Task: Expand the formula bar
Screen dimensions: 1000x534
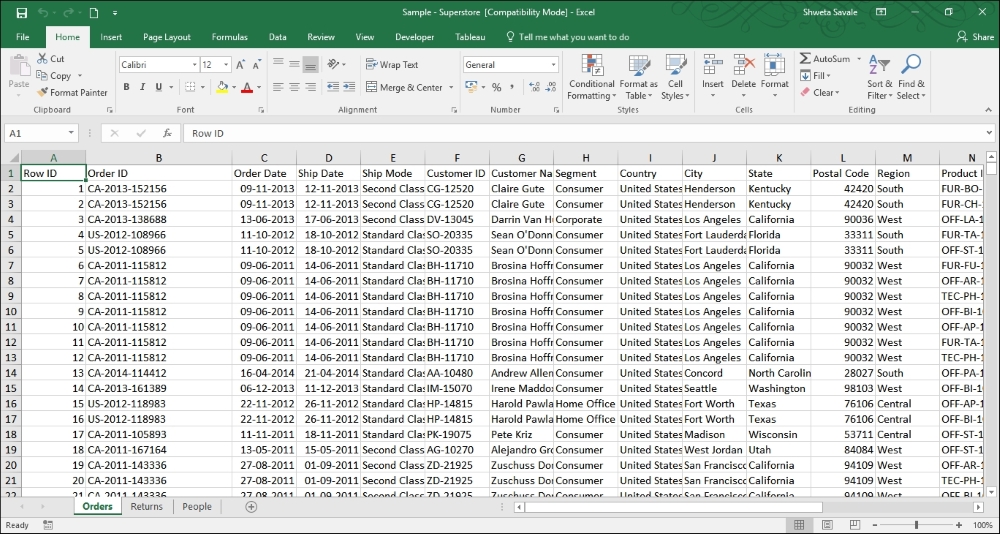Action: [x=988, y=133]
